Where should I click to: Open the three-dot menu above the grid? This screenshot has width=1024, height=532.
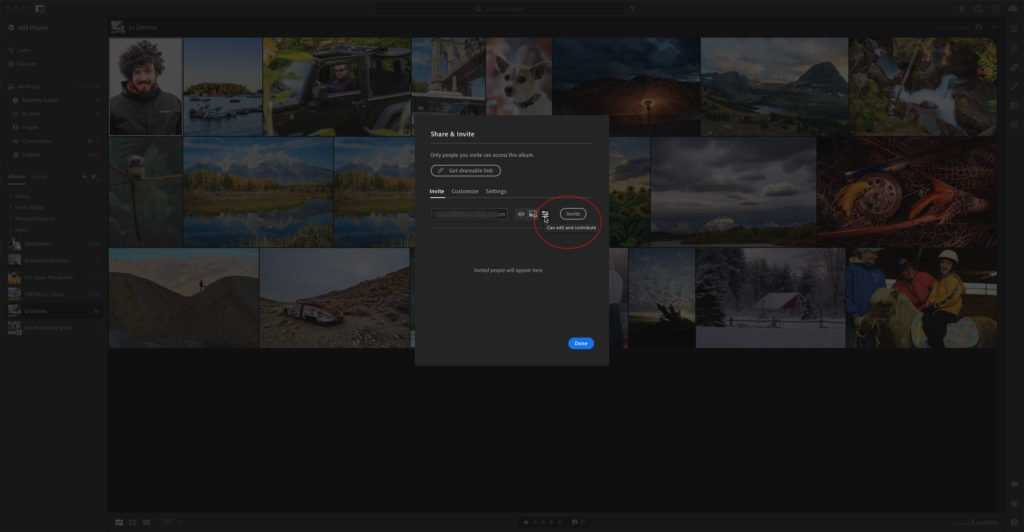point(994,27)
